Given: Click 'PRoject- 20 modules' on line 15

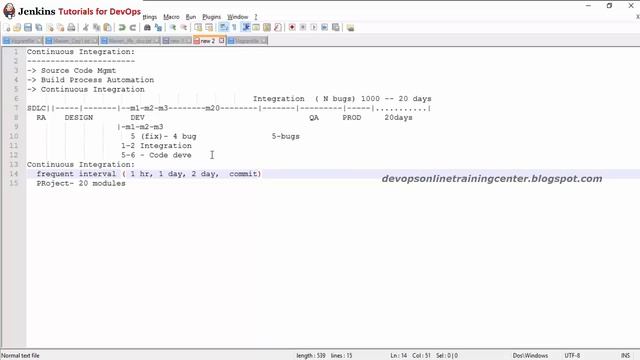Looking at the screenshot, I should coord(81,183).
